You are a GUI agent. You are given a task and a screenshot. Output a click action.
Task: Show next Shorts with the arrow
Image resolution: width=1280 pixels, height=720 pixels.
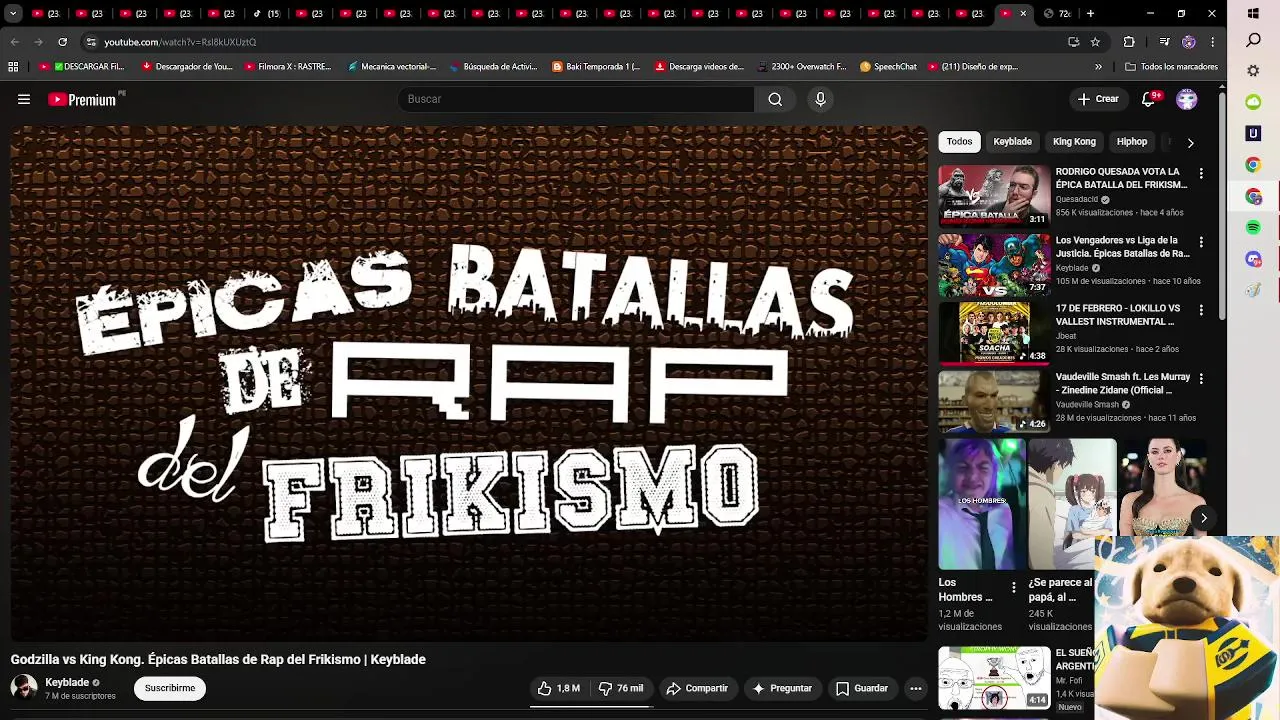point(1204,518)
